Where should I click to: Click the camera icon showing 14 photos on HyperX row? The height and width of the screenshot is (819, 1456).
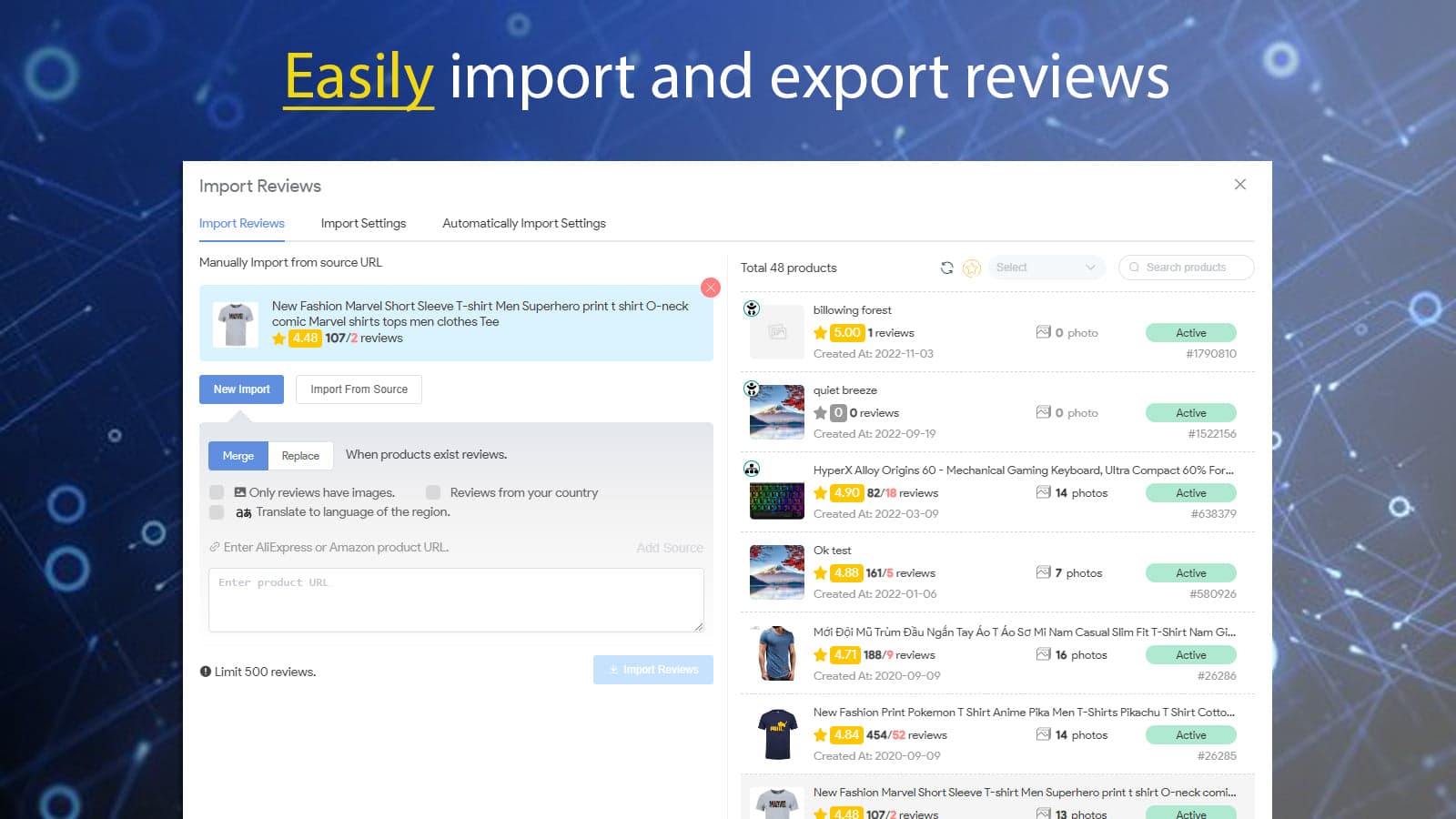coord(1045,492)
